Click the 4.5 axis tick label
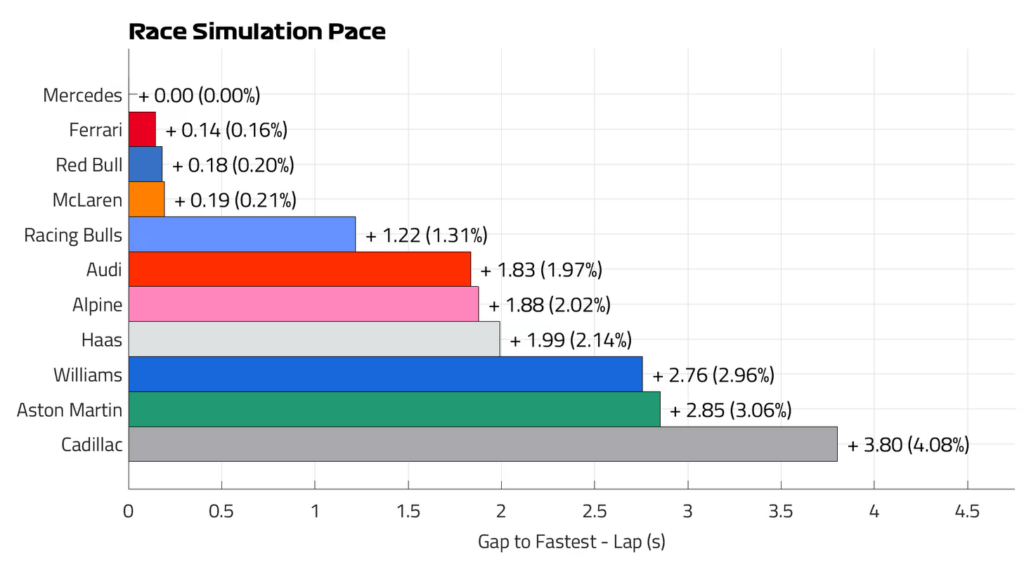 click(x=967, y=511)
